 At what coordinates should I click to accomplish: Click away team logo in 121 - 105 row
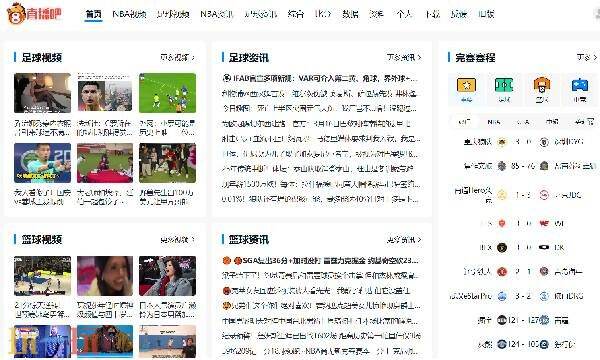tap(544, 344)
